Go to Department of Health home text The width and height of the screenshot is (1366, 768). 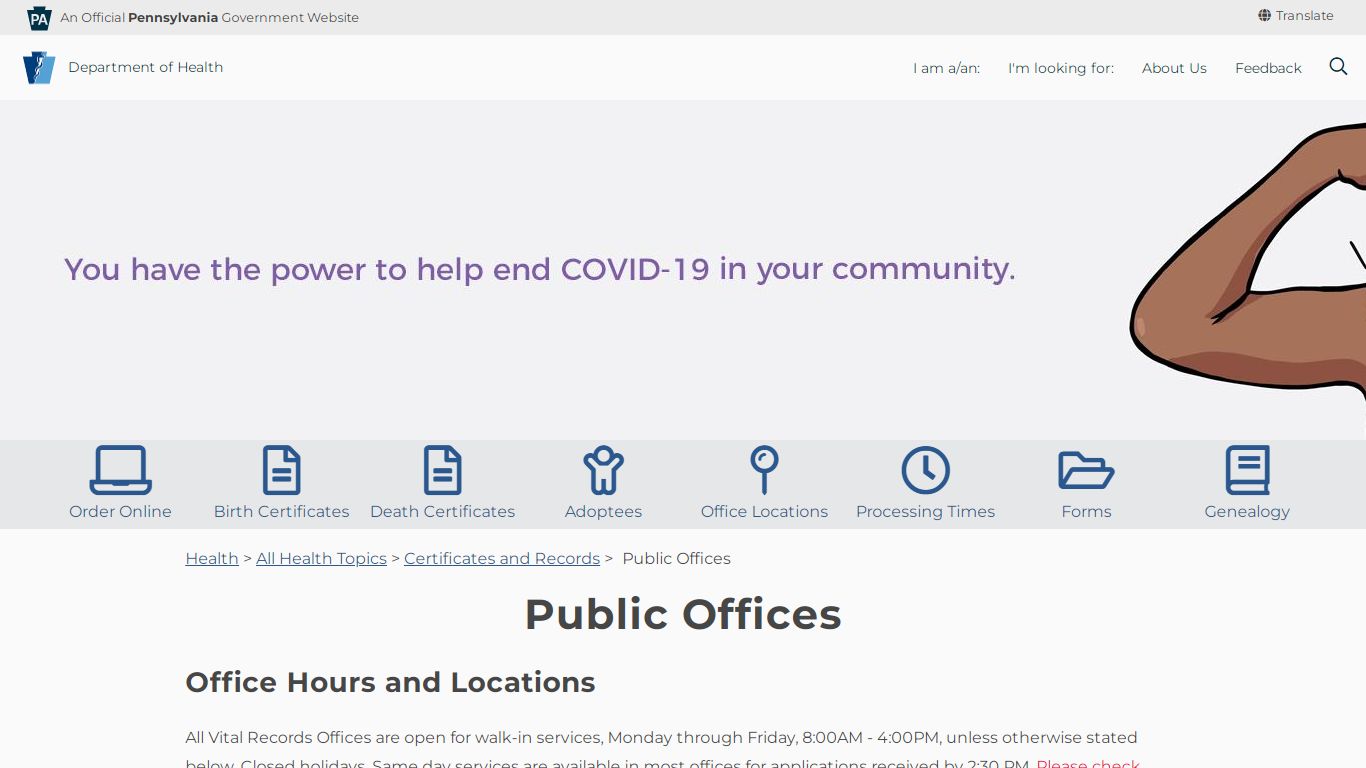click(145, 67)
